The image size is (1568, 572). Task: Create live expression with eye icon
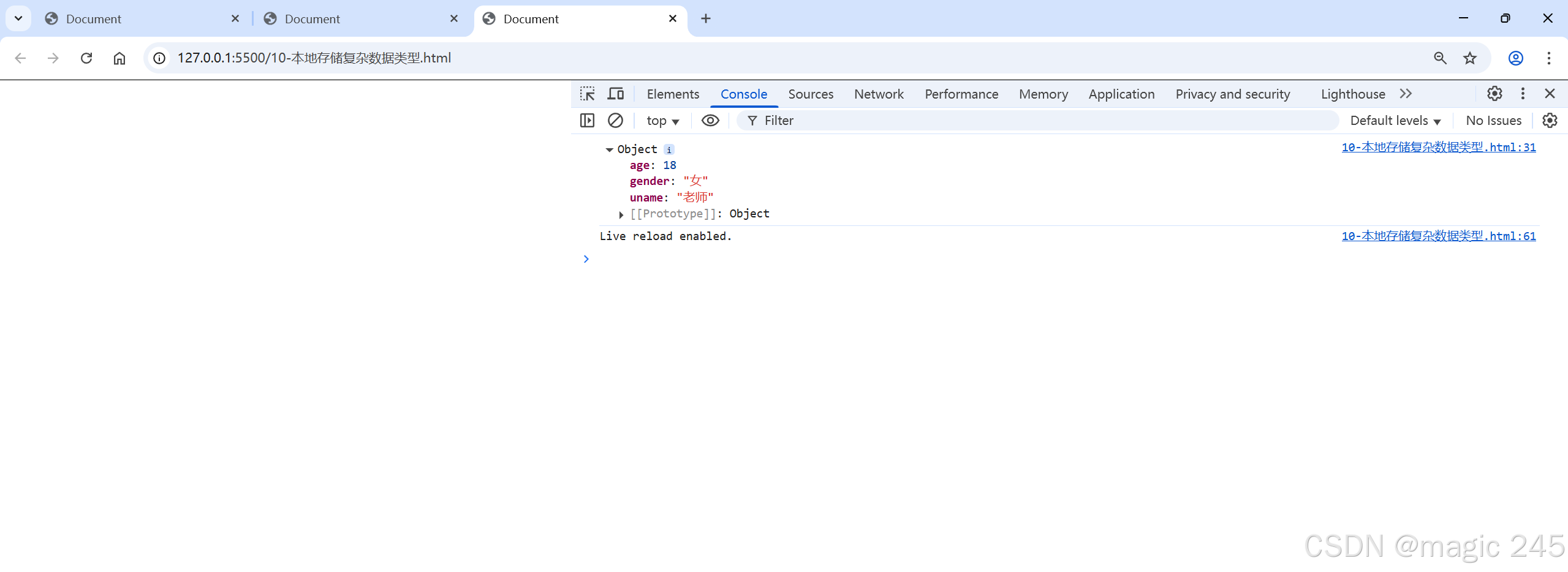point(710,121)
